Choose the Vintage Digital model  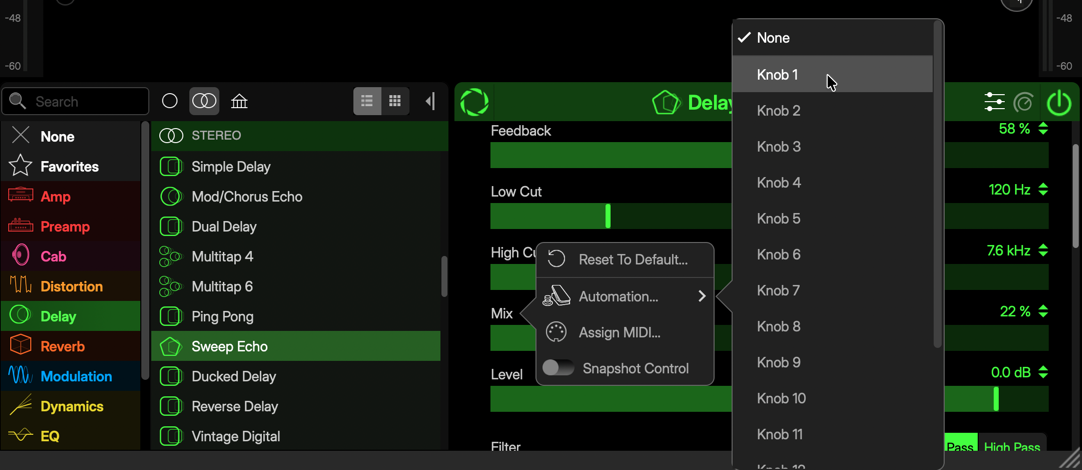(x=295, y=436)
